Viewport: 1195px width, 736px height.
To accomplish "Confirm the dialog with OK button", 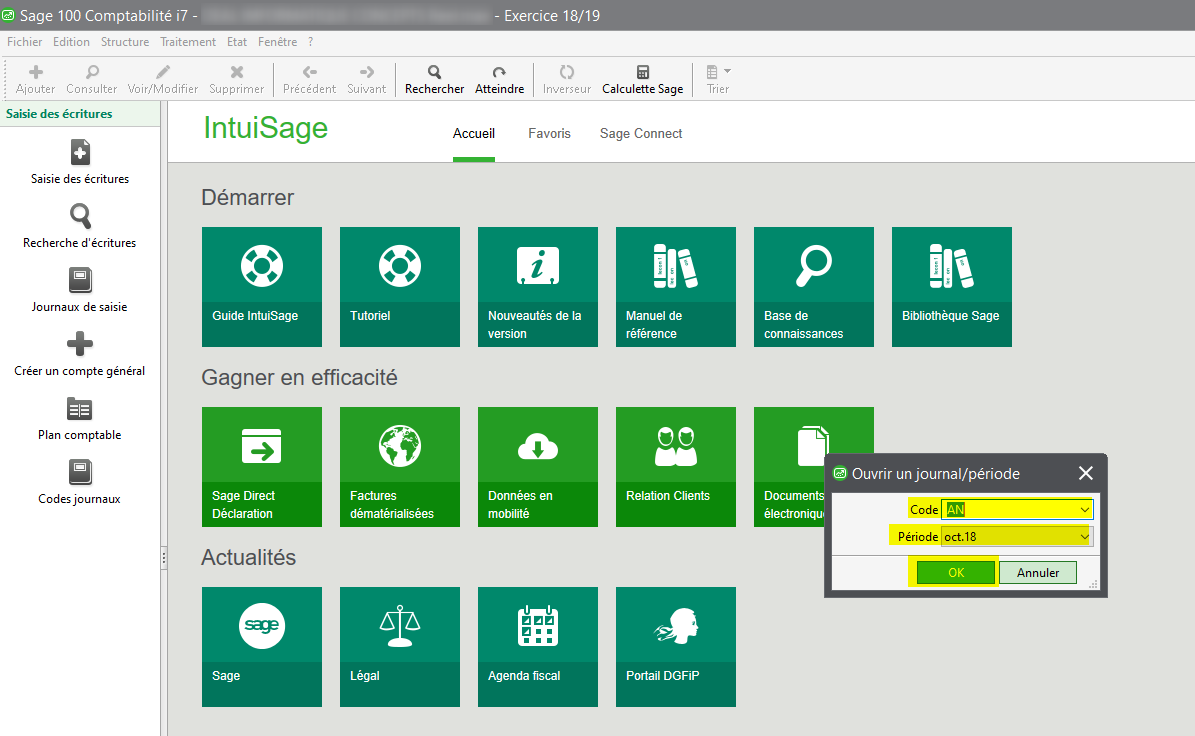I will (956, 573).
